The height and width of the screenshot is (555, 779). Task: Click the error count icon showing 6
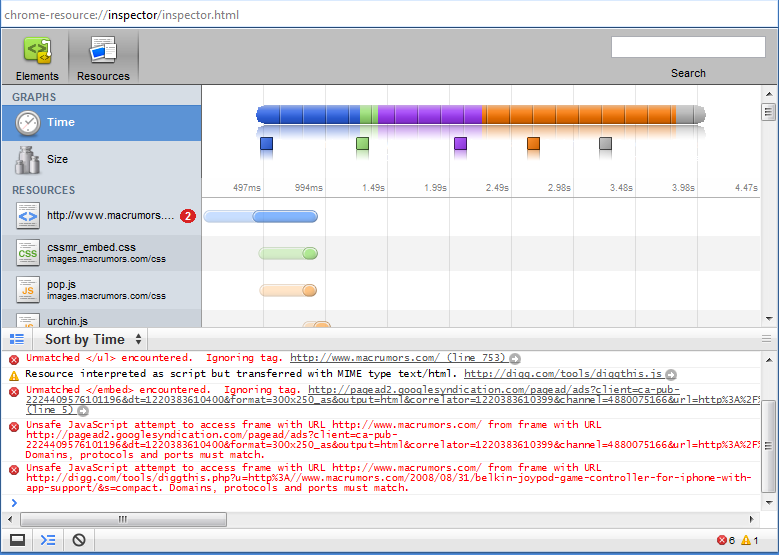[722, 540]
